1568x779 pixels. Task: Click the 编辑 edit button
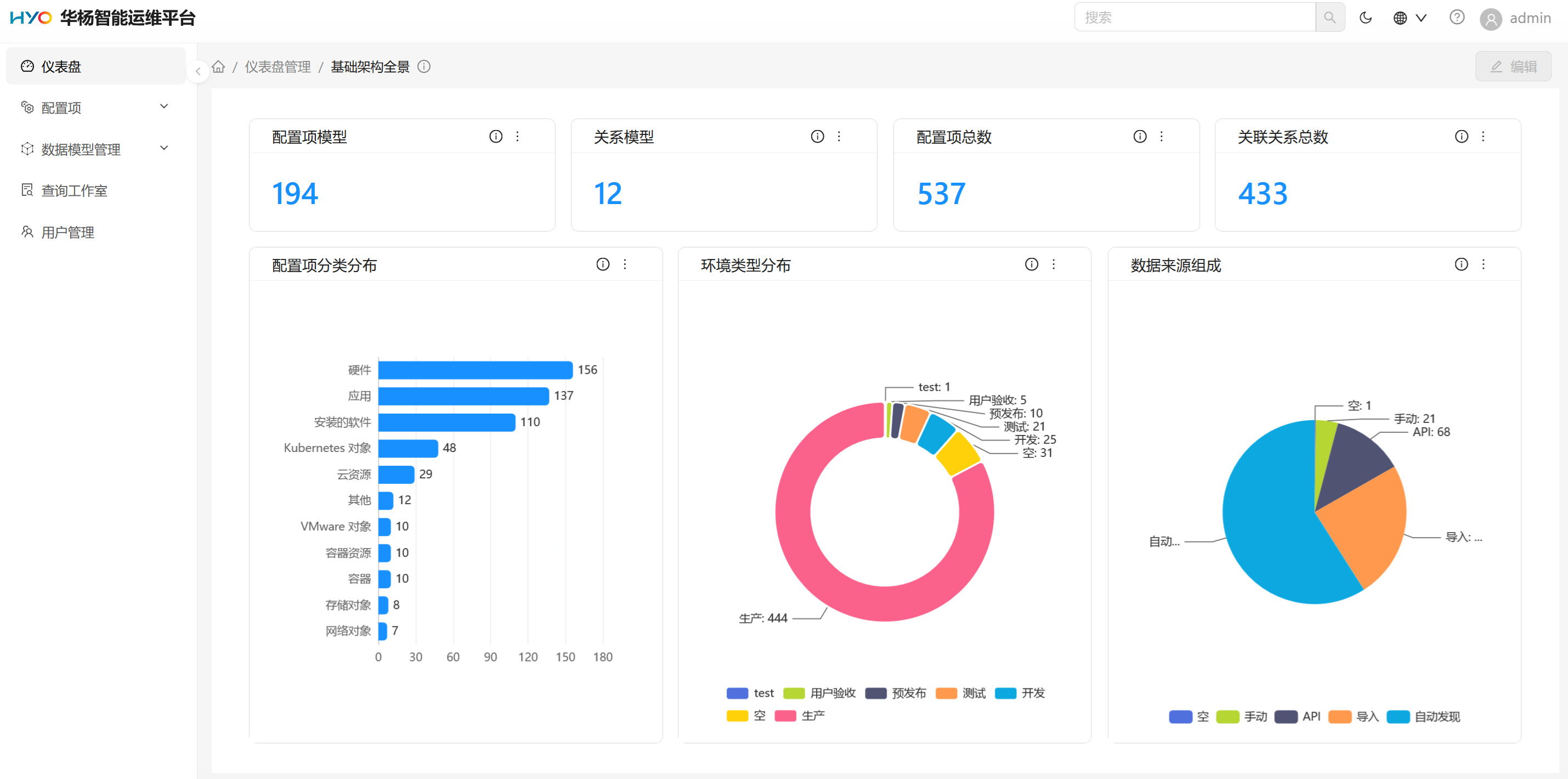1513,66
